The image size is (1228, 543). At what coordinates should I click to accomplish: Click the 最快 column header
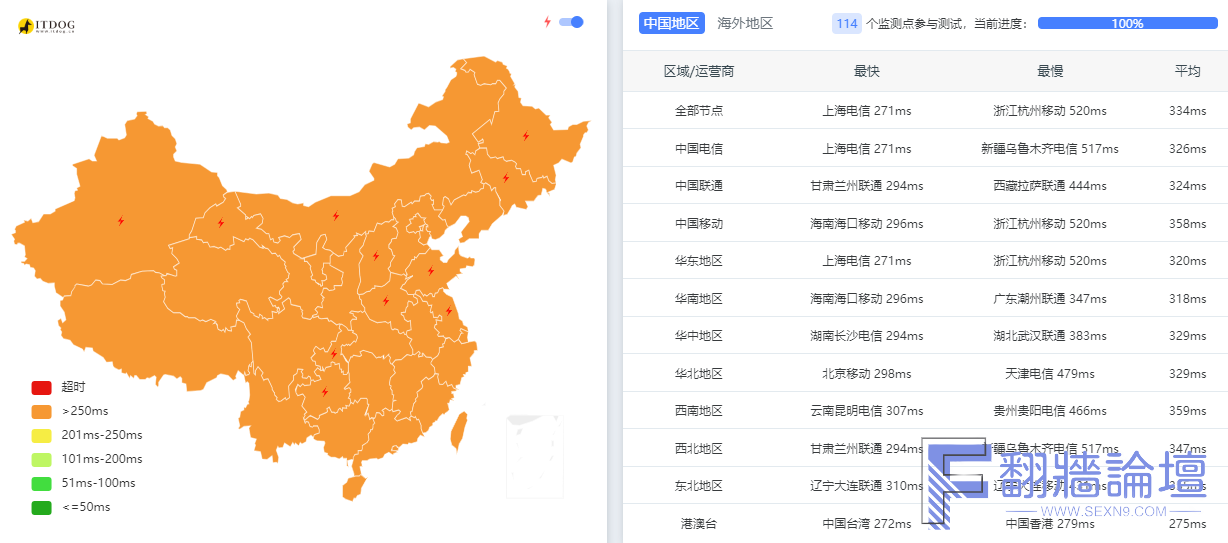pos(867,71)
